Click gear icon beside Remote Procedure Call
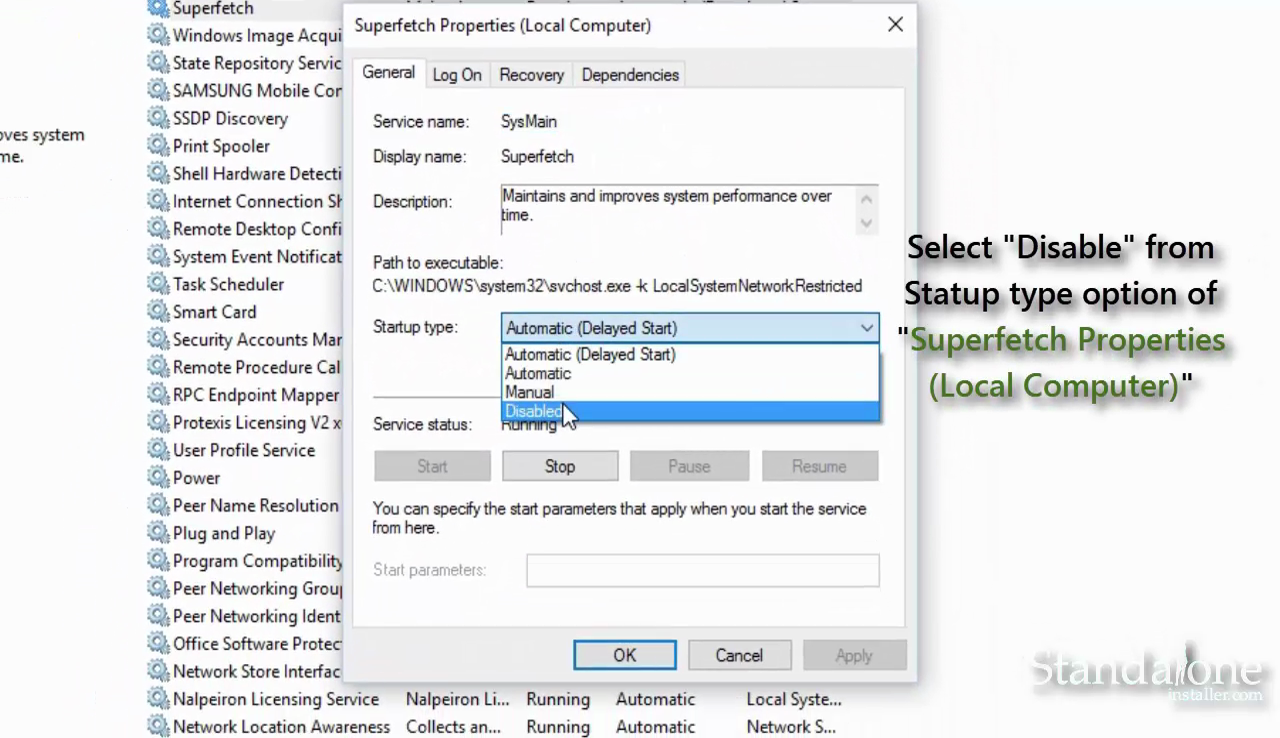The width and height of the screenshot is (1280, 738). [158, 367]
